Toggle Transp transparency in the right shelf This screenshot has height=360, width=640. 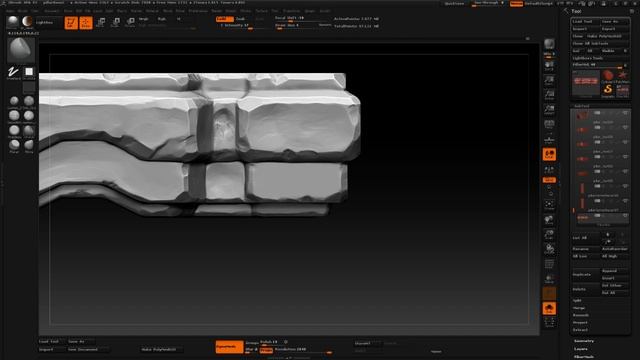pyautogui.click(x=549, y=279)
